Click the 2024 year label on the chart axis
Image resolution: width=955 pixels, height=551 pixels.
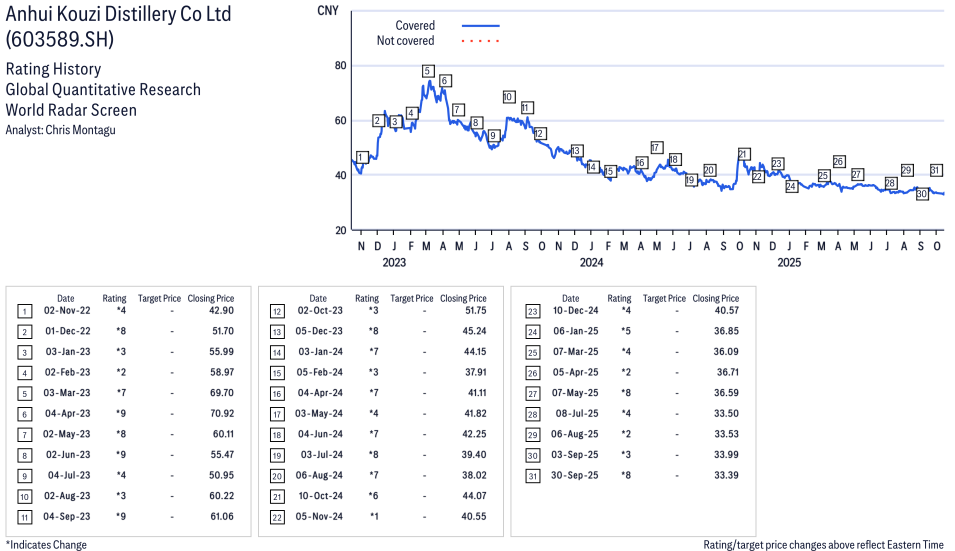[591, 263]
